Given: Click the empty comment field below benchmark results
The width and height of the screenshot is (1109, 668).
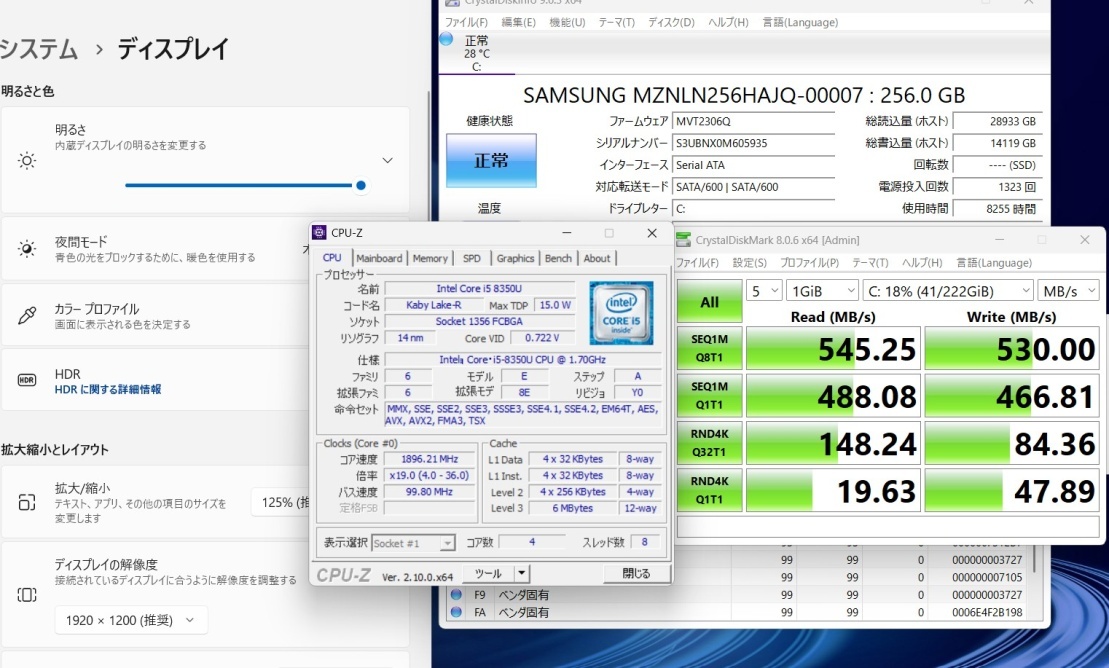Looking at the screenshot, I should coord(888,526).
